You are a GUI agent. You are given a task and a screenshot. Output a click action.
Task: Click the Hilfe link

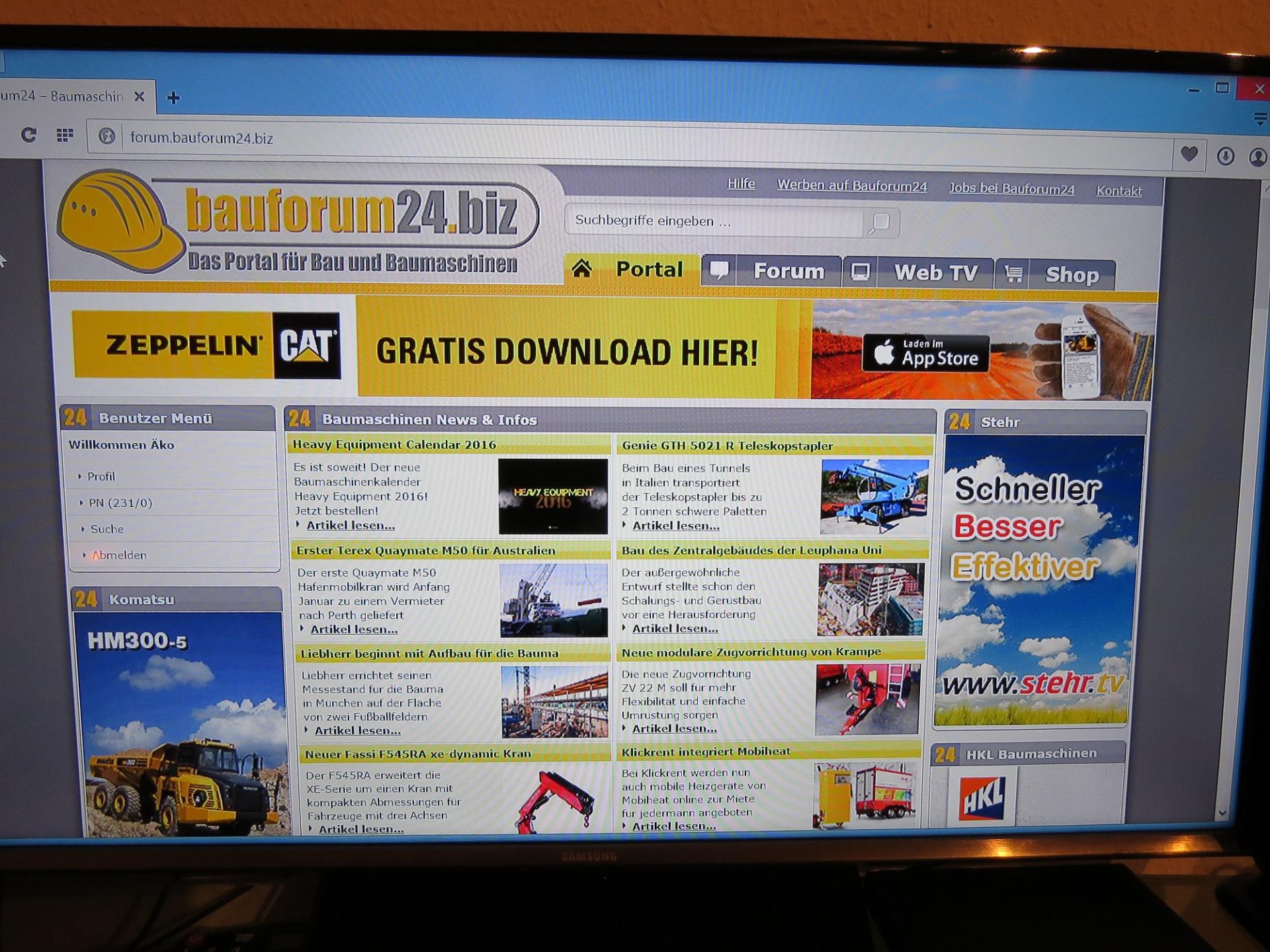[741, 184]
